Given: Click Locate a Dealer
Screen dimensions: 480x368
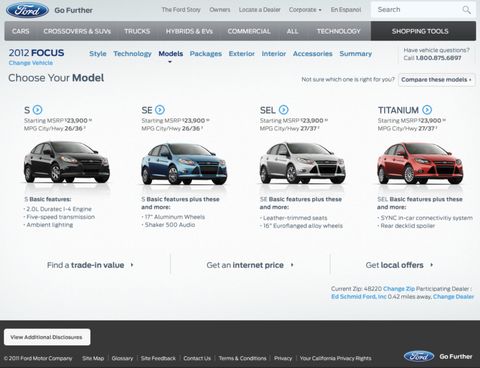Looking at the screenshot, I should tap(260, 10).
